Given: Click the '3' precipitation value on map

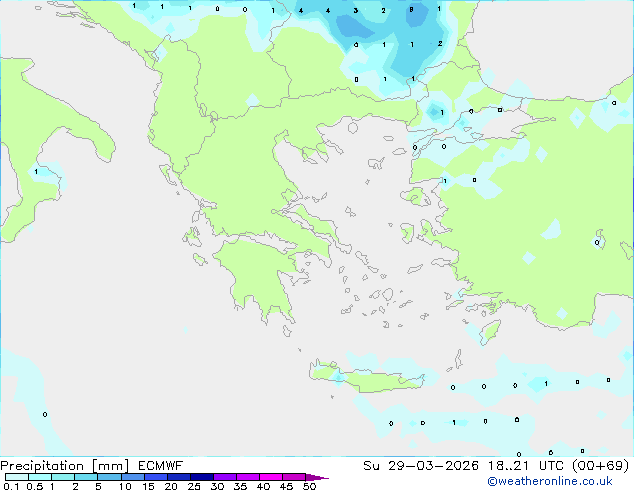Looking at the screenshot, I should [355, 11].
